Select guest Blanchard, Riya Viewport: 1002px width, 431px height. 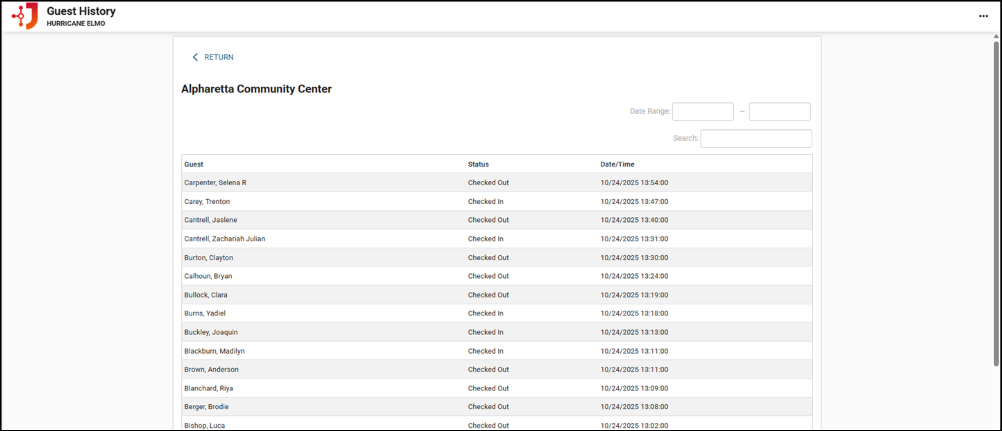coord(209,388)
